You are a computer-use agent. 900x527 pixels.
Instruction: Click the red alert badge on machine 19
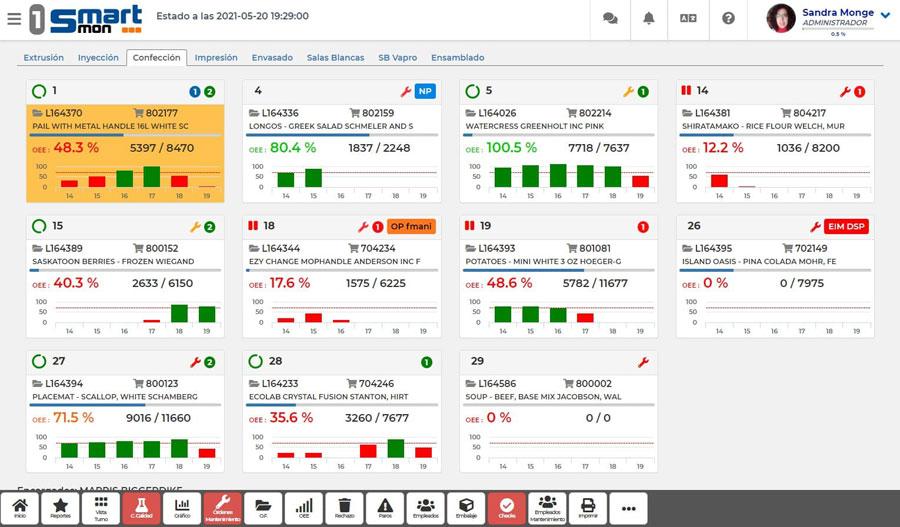coord(643,227)
